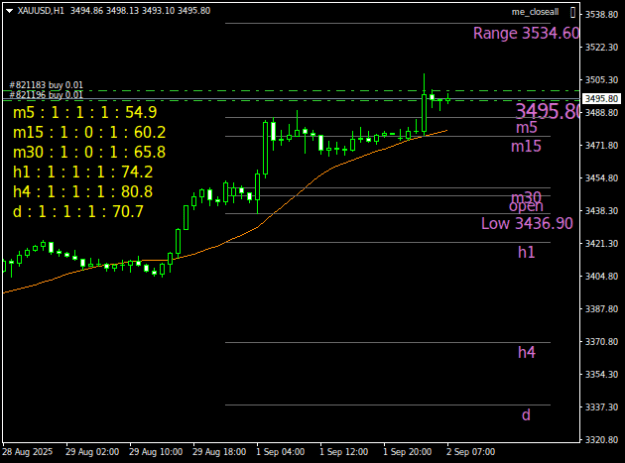Click the 3370.80 price axis label
This screenshot has width=625, height=463.
click(601, 341)
